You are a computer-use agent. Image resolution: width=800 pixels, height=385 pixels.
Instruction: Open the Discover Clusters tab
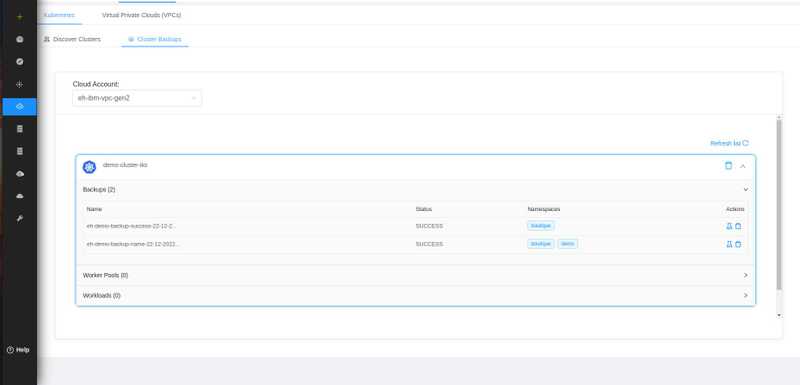[72, 39]
